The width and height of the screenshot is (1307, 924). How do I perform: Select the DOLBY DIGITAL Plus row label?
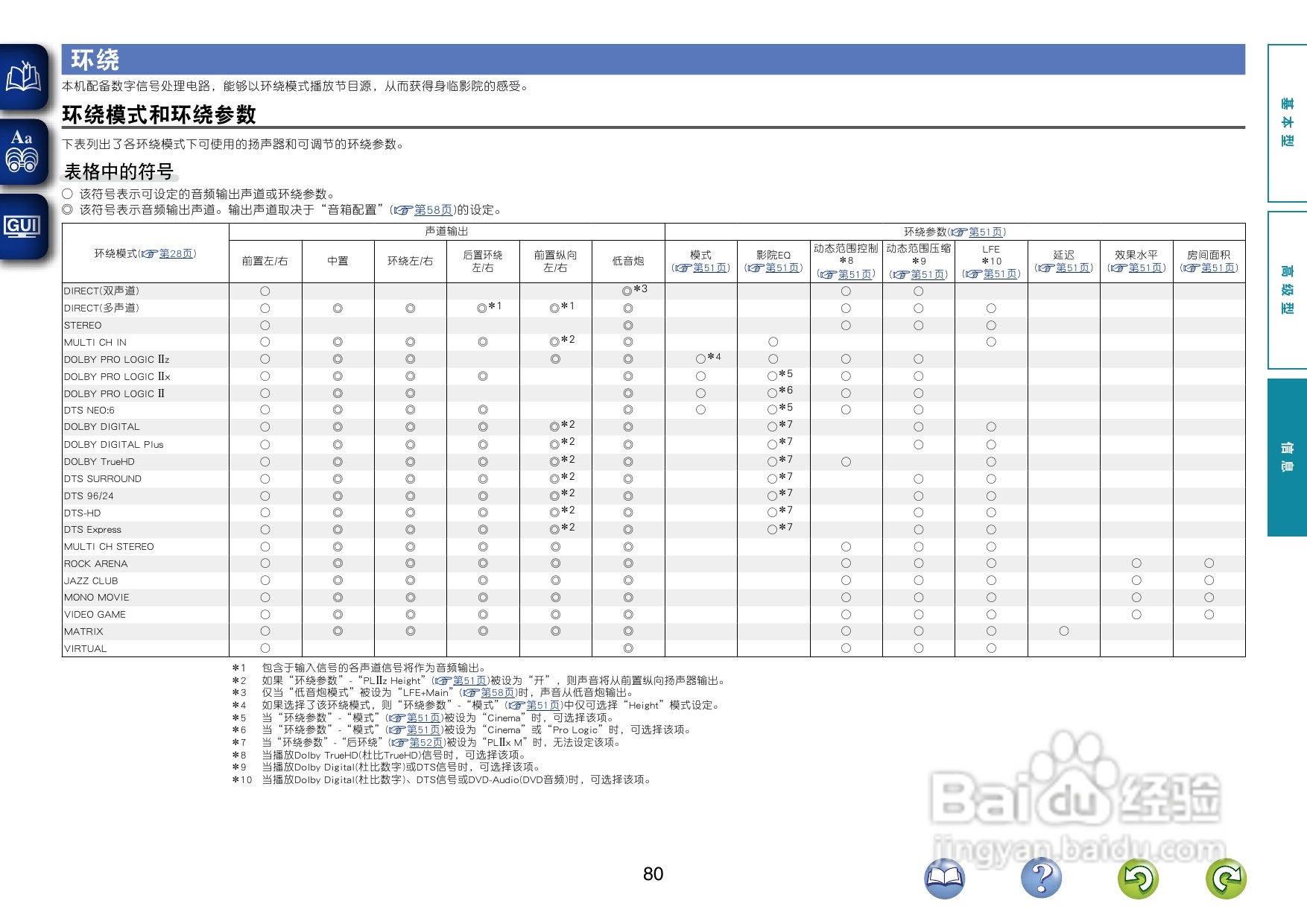coord(113,445)
